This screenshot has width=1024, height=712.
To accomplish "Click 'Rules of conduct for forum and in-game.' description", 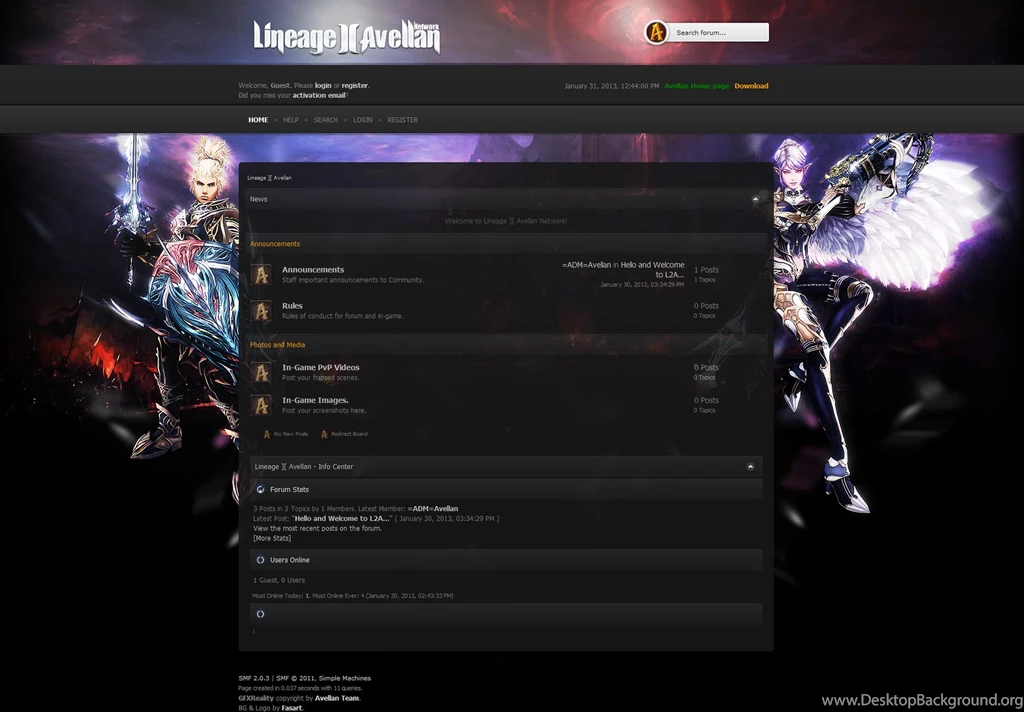I will (342, 316).
